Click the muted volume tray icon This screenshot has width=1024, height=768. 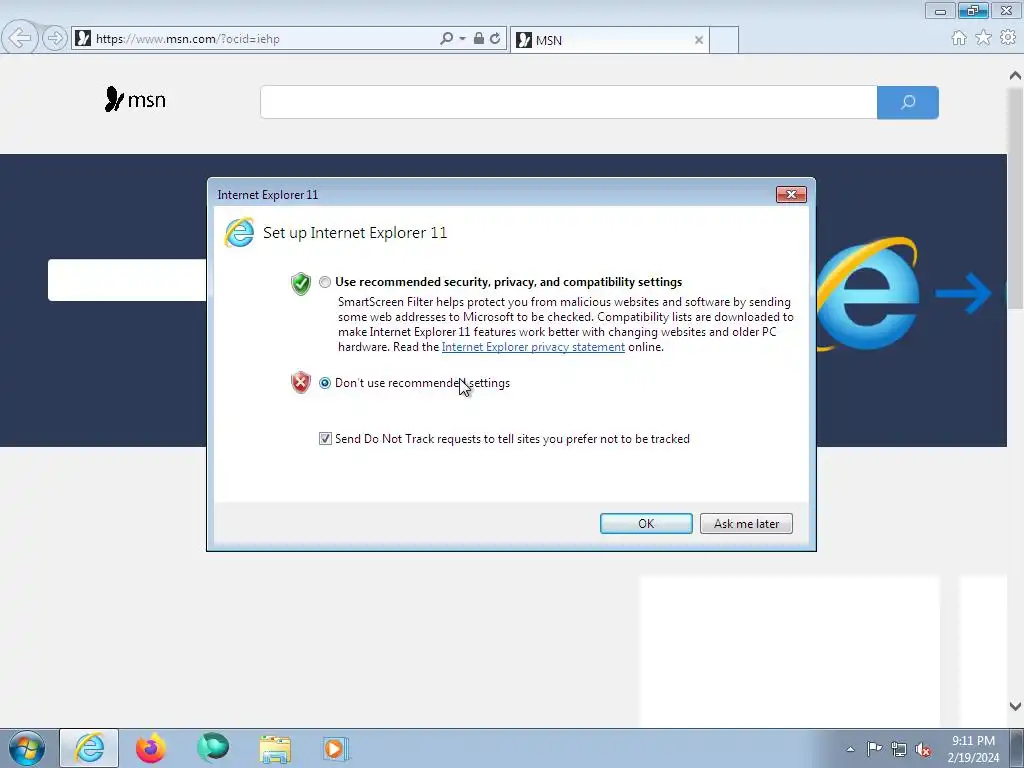click(x=923, y=749)
